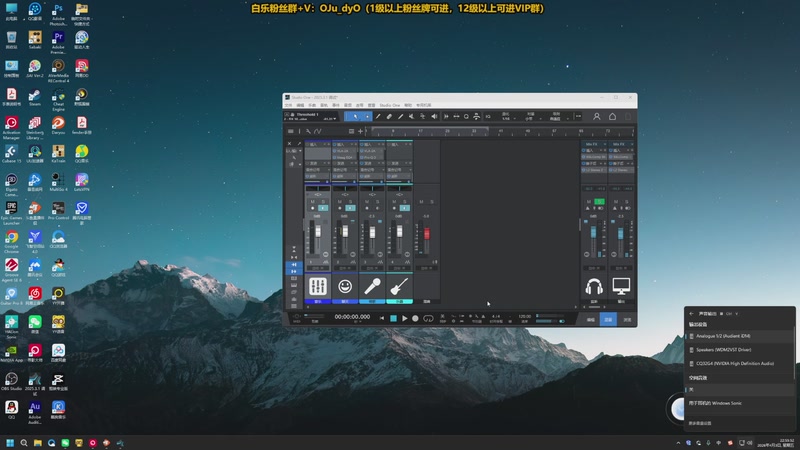
Task: Open the second menu in Studio One menu bar
Action: pos(300,105)
